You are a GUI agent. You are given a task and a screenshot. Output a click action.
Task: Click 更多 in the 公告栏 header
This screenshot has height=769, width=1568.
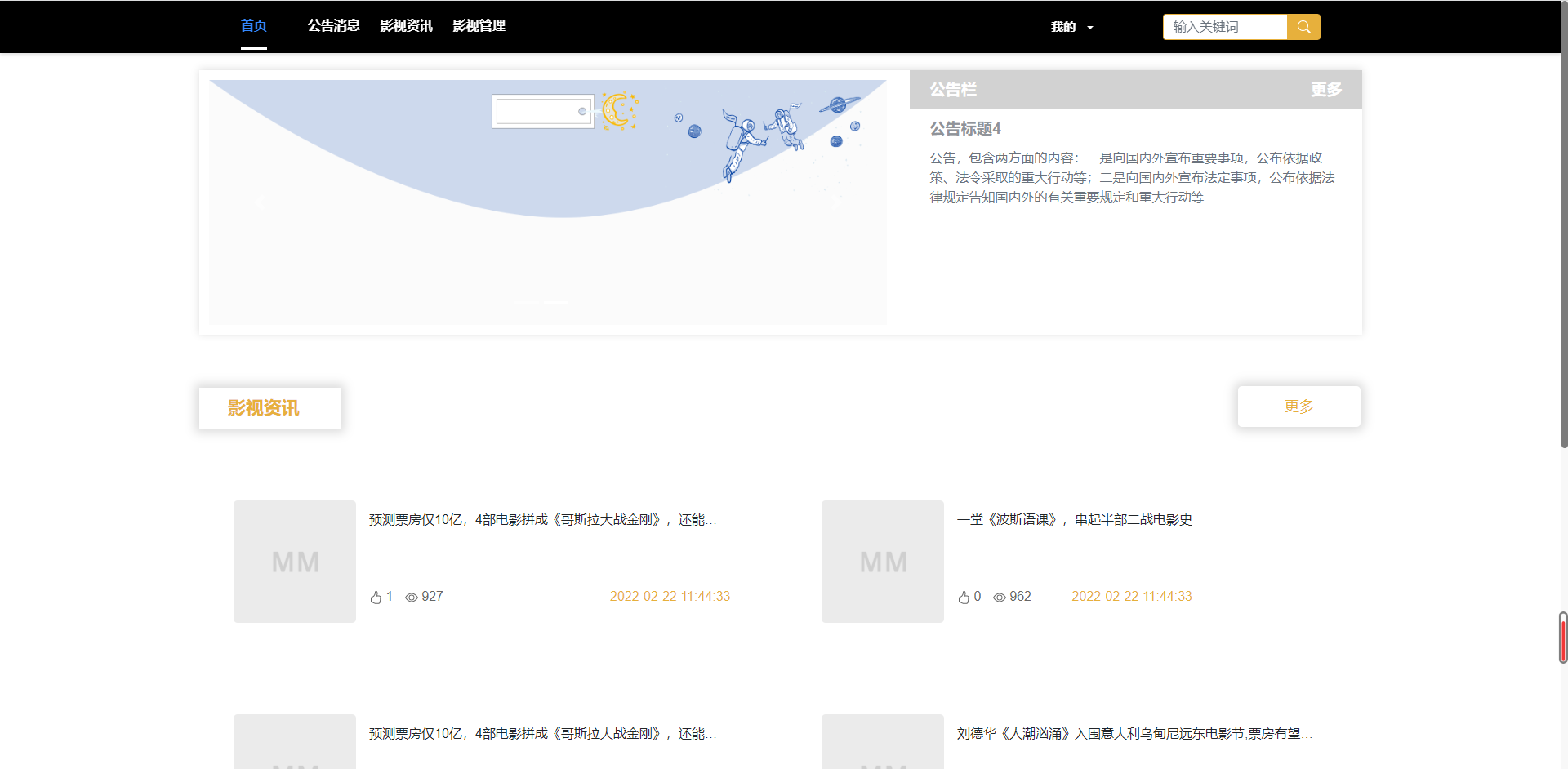coord(1326,90)
